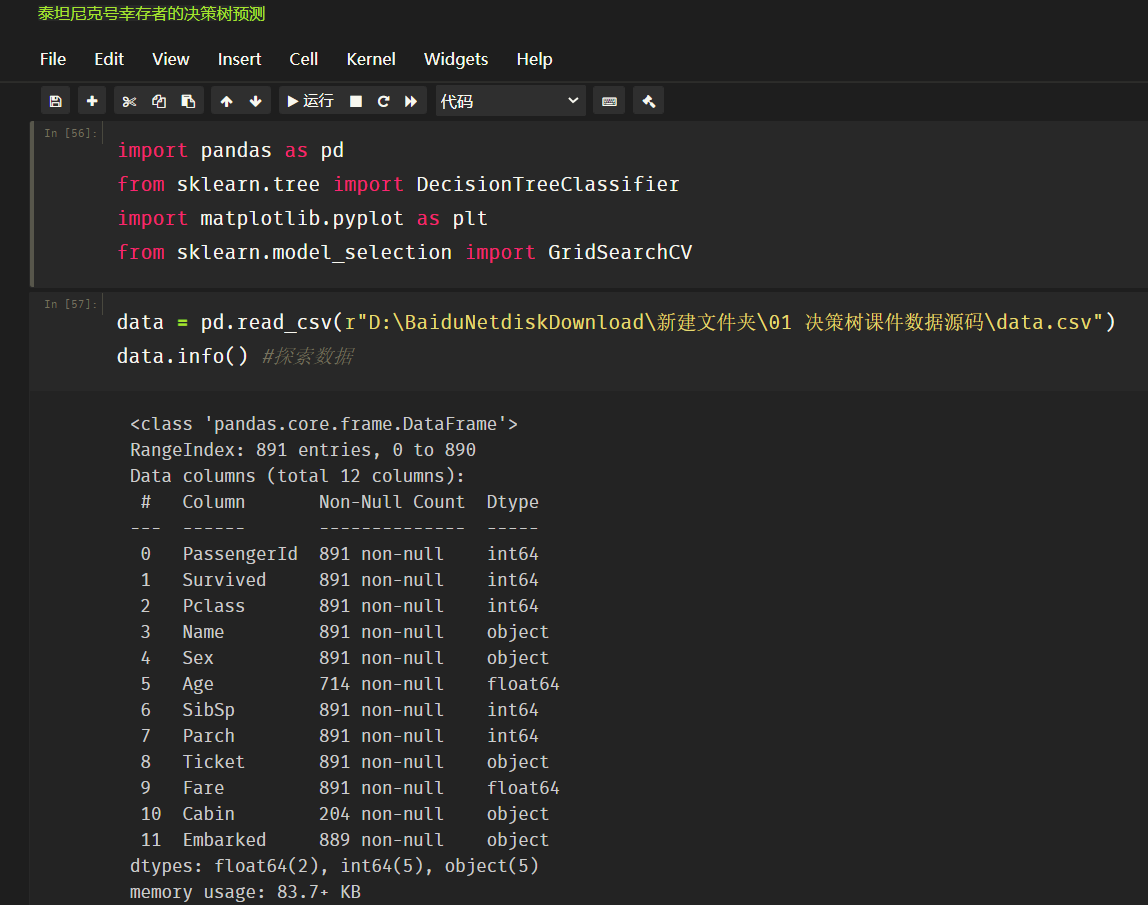
Task: Move the selected cell down
Action: (255, 100)
